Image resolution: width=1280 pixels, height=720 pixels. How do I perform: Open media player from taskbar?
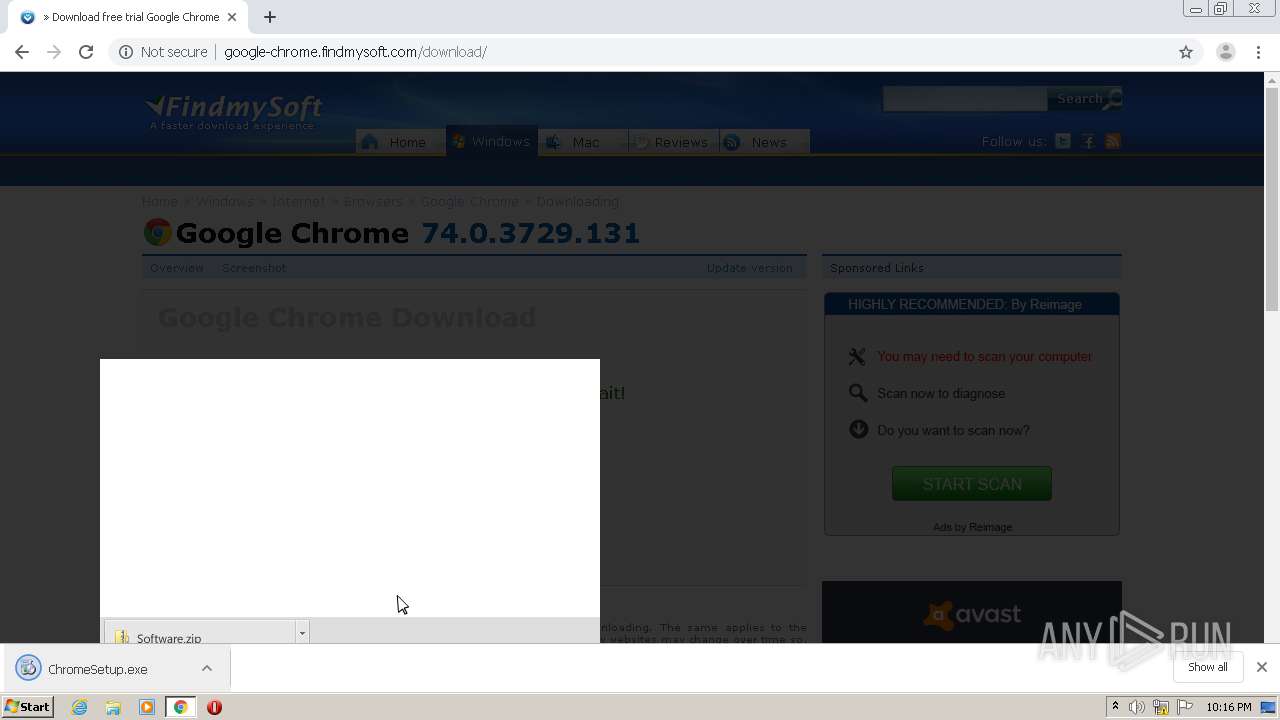tap(147, 707)
